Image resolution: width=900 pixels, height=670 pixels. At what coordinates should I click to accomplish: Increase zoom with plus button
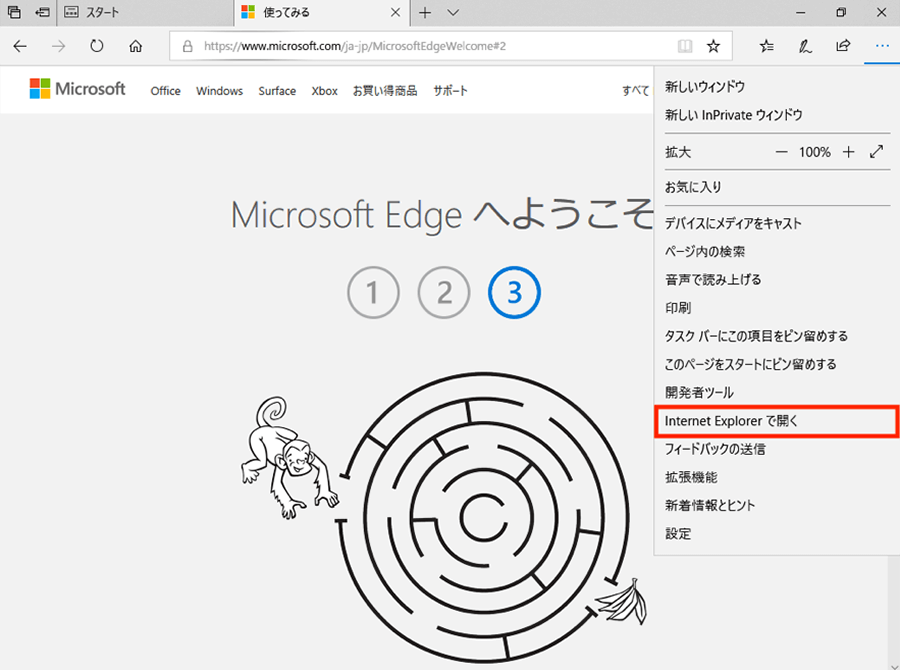[848, 152]
